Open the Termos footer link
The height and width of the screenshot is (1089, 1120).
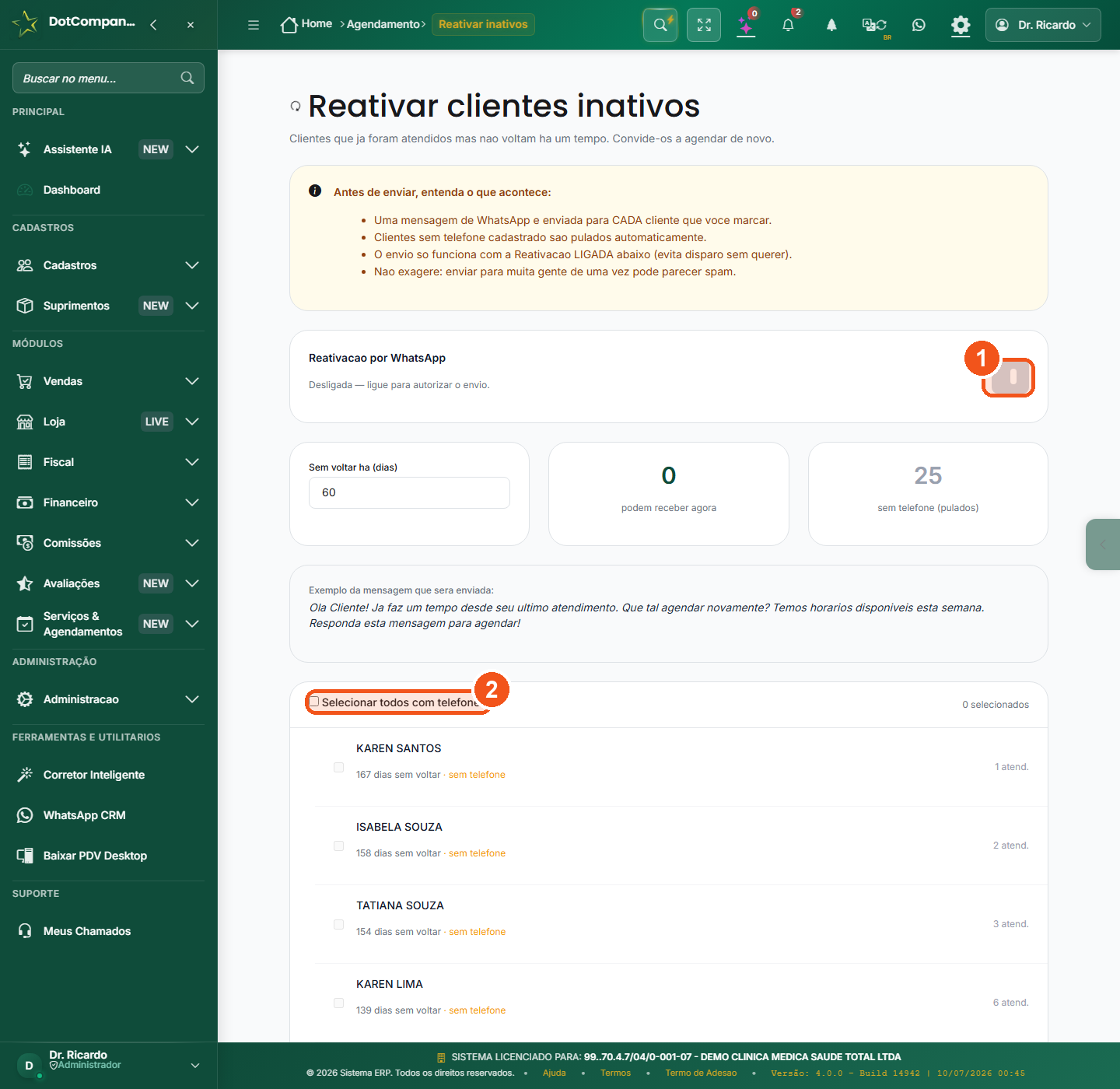tap(615, 1073)
